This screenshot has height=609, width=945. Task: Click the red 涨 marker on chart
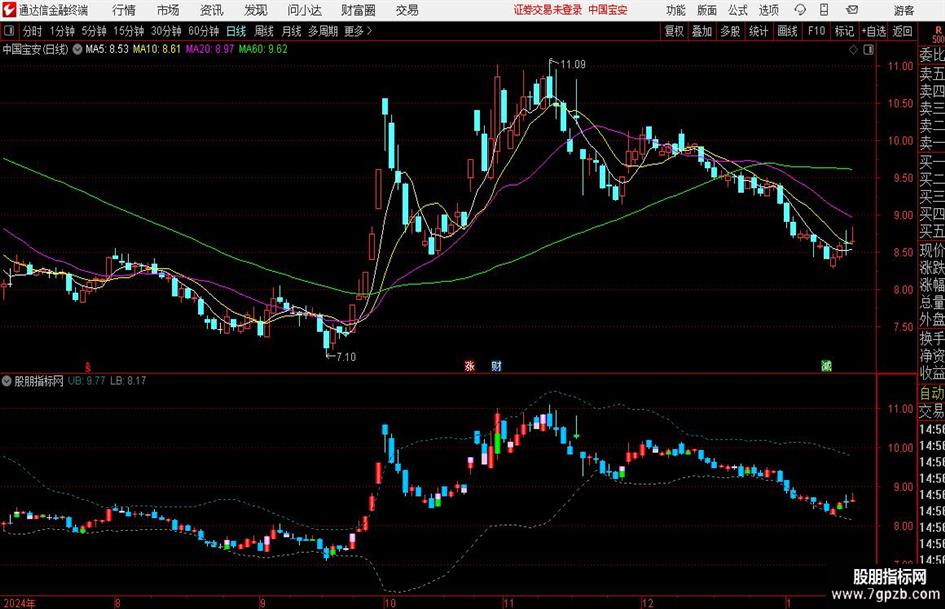point(469,365)
